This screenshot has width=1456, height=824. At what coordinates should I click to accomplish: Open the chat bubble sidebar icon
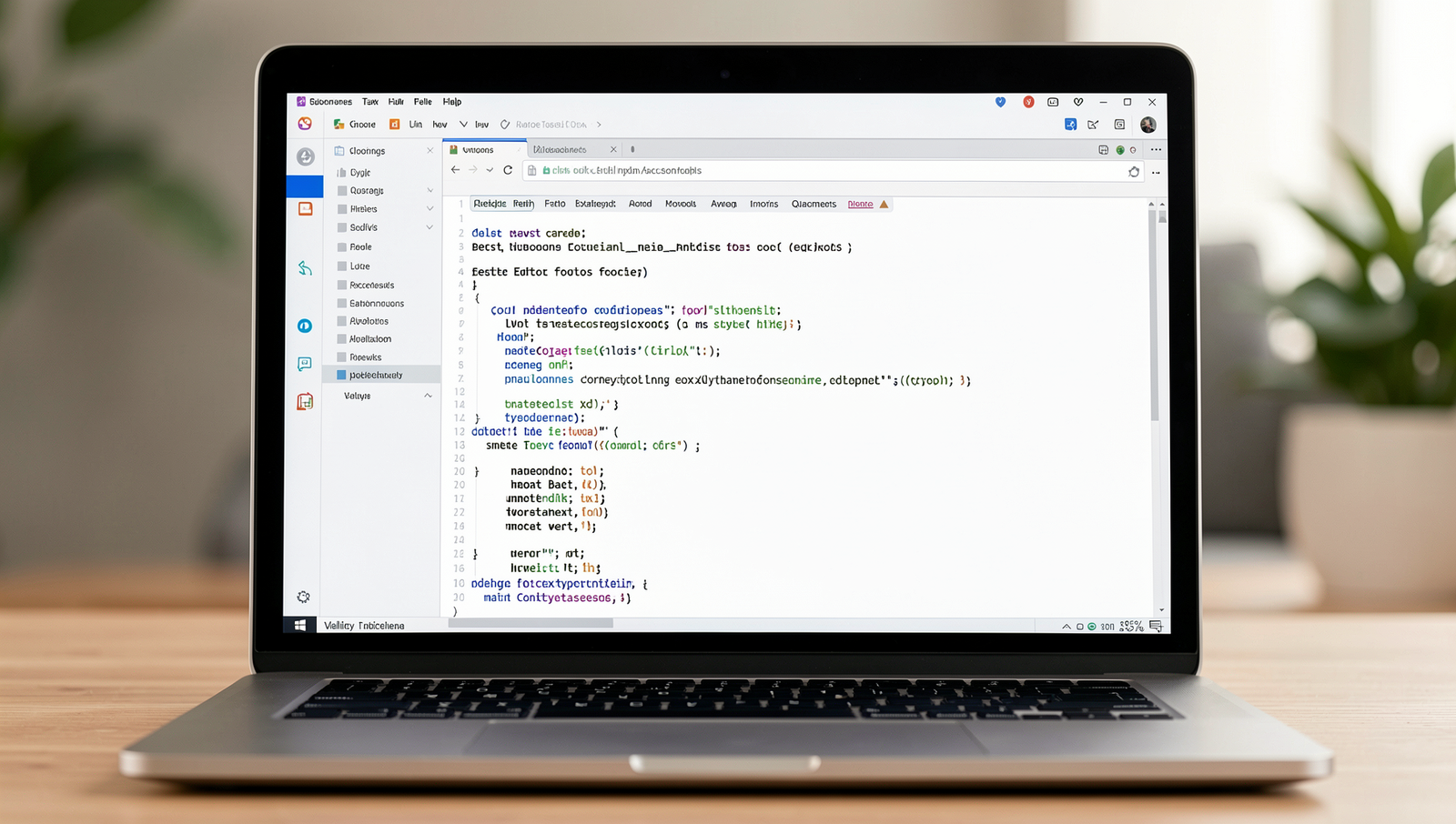[305, 364]
